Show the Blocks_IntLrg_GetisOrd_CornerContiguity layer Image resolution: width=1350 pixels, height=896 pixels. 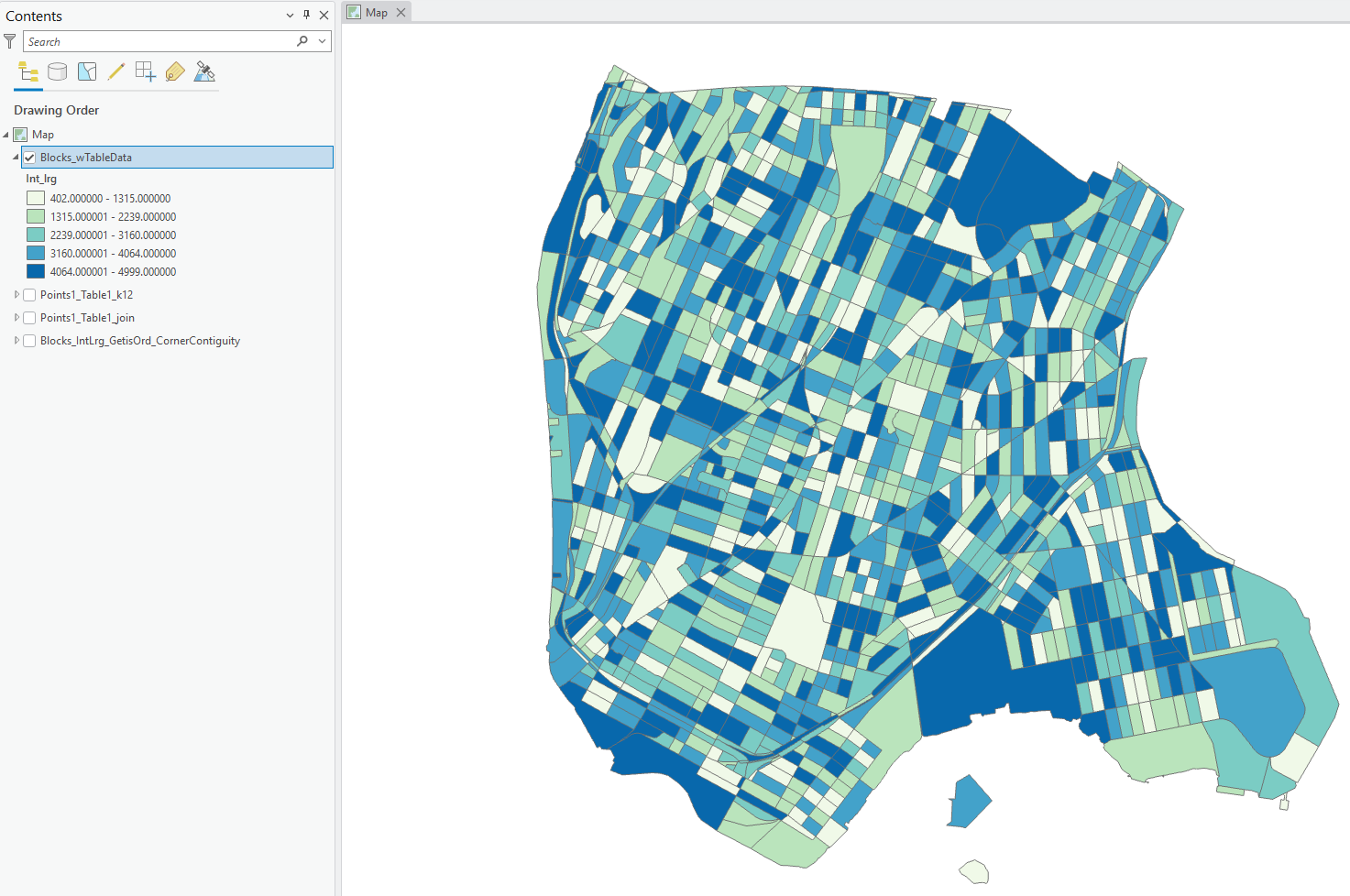[29, 340]
